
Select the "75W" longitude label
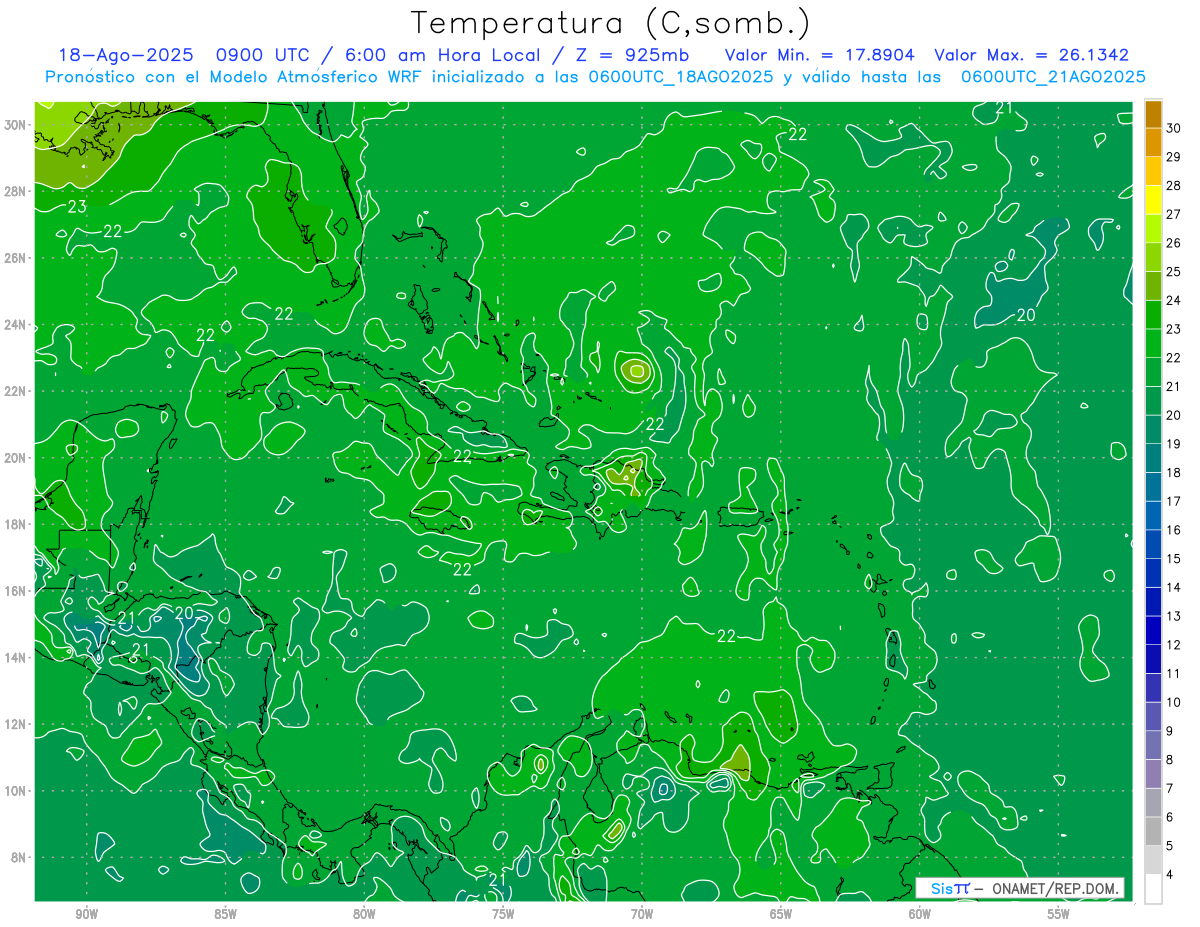coord(503,914)
